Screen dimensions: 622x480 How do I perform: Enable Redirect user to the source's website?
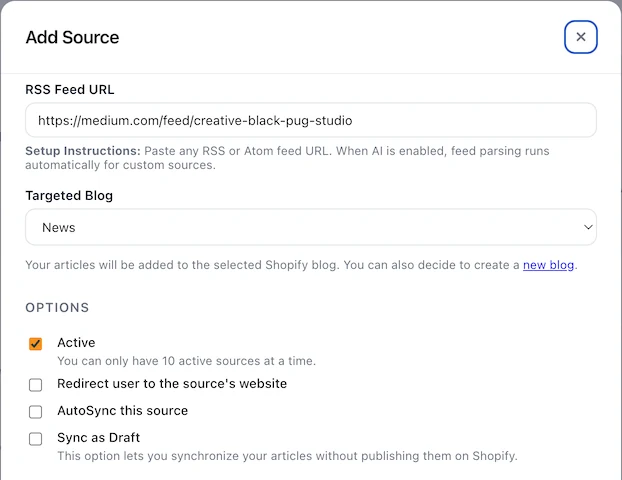point(35,384)
